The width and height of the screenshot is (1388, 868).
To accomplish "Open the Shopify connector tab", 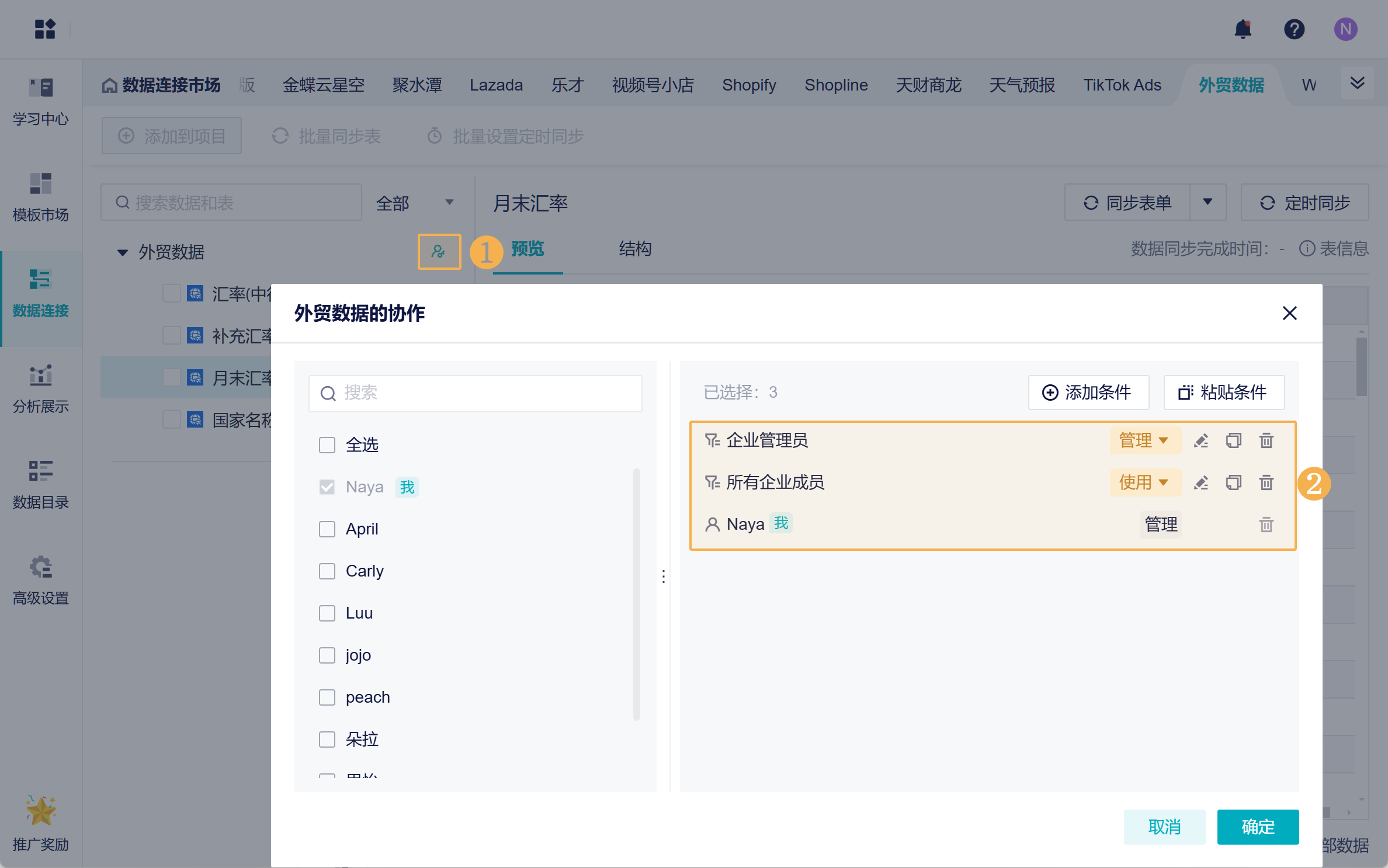I will (x=749, y=85).
